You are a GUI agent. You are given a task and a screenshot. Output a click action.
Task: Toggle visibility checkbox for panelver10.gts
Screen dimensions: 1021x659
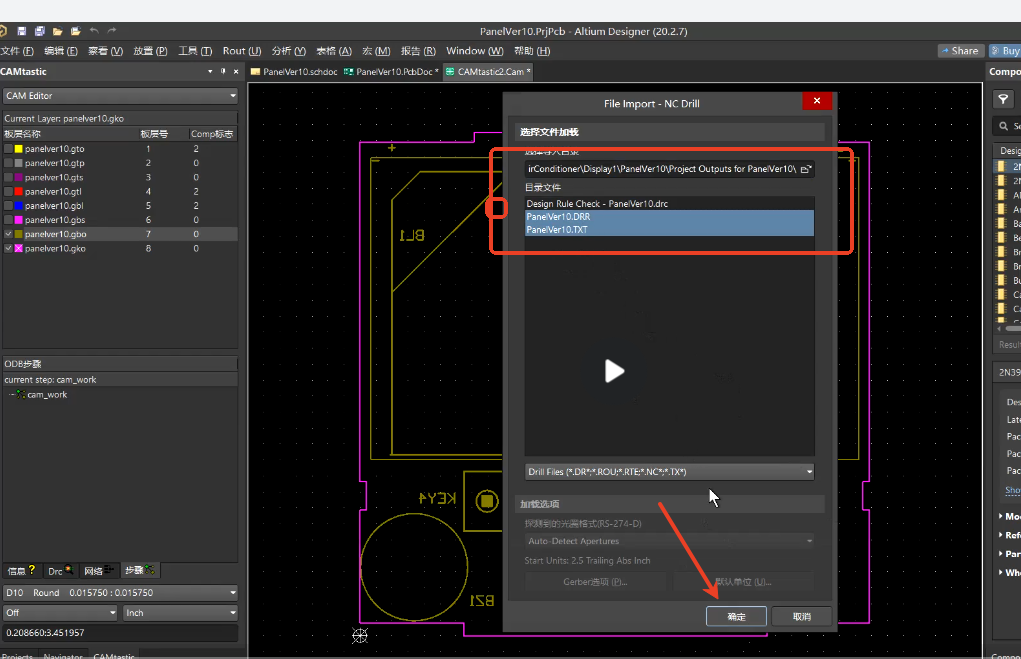[x=8, y=177]
